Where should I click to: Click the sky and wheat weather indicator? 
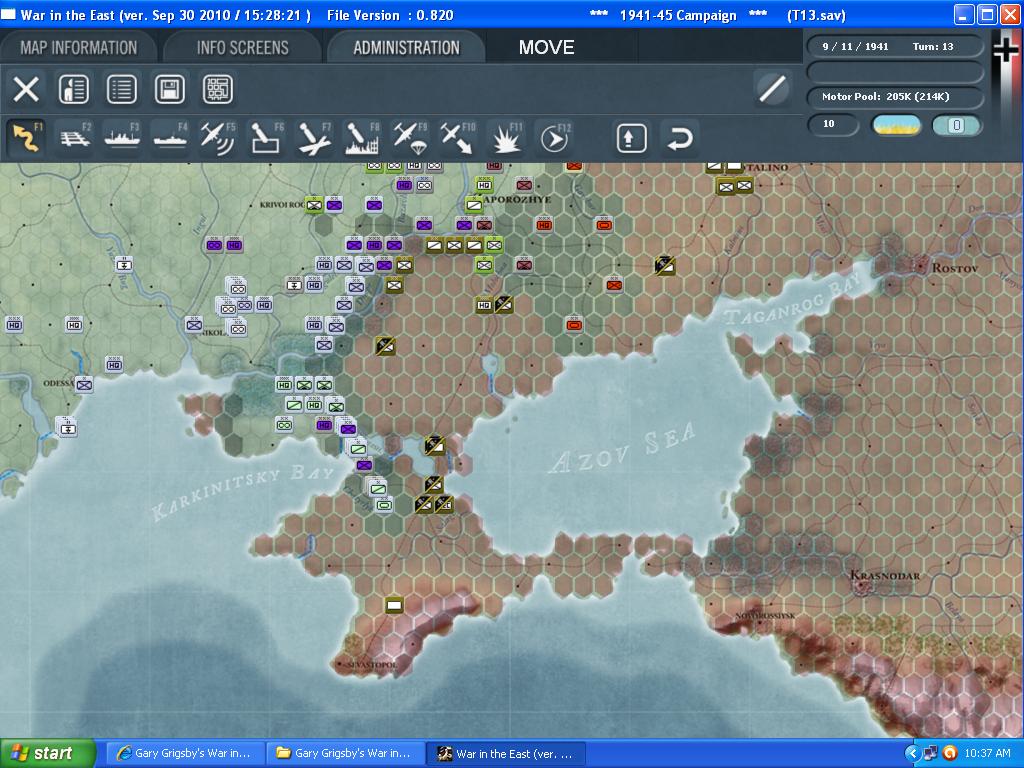pos(896,125)
